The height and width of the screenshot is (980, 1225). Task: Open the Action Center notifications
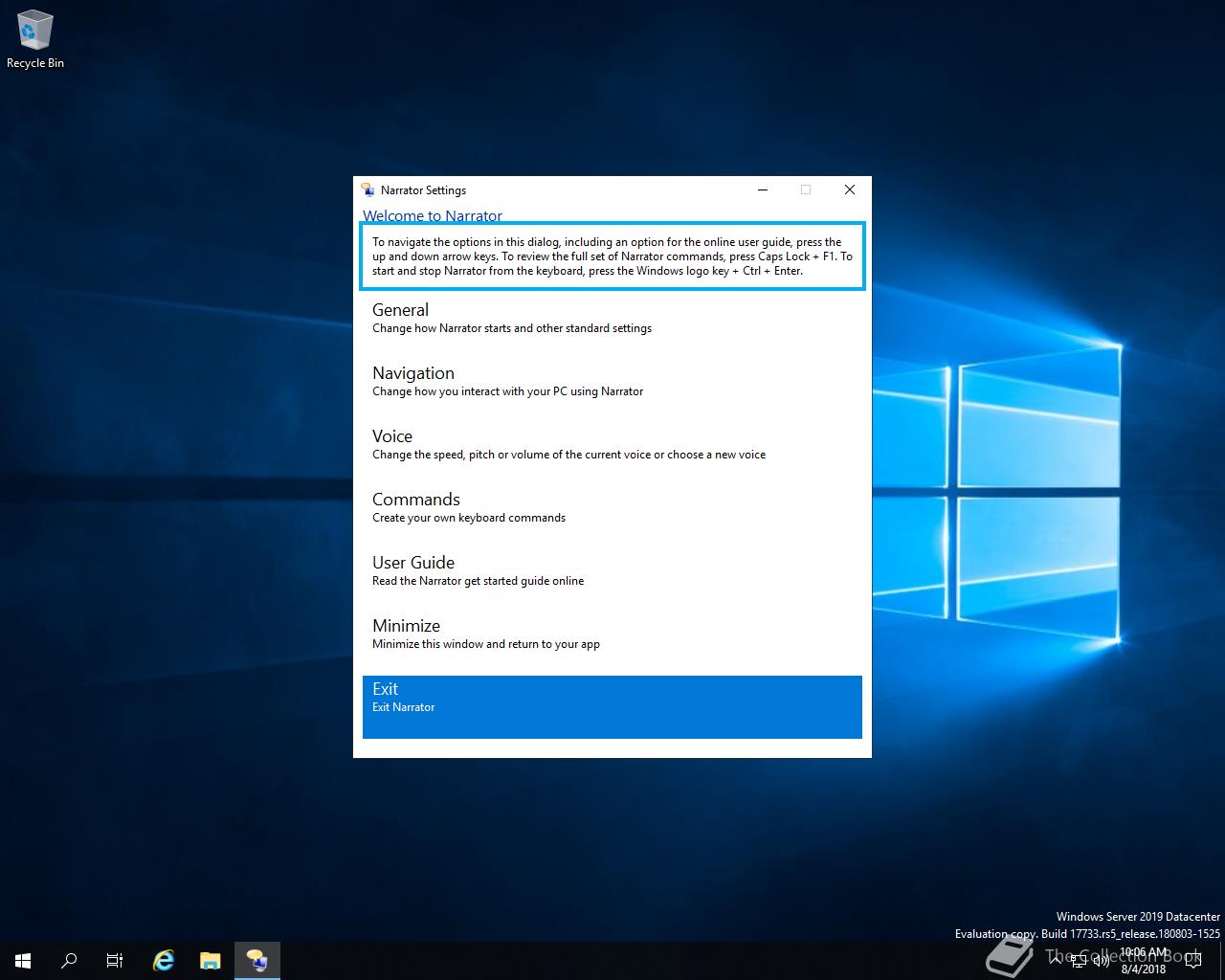point(1192,961)
